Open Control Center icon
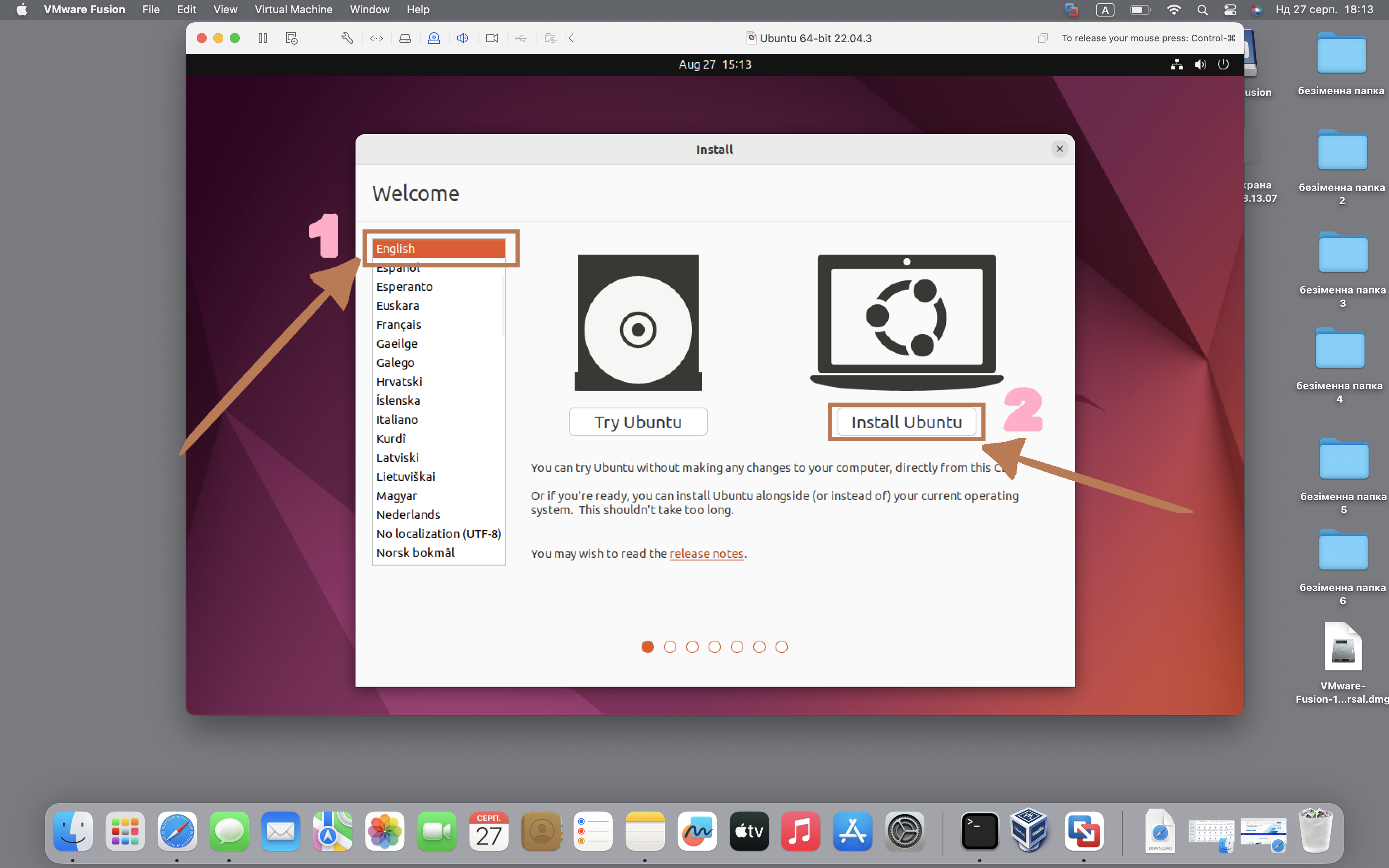 click(1230, 9)
